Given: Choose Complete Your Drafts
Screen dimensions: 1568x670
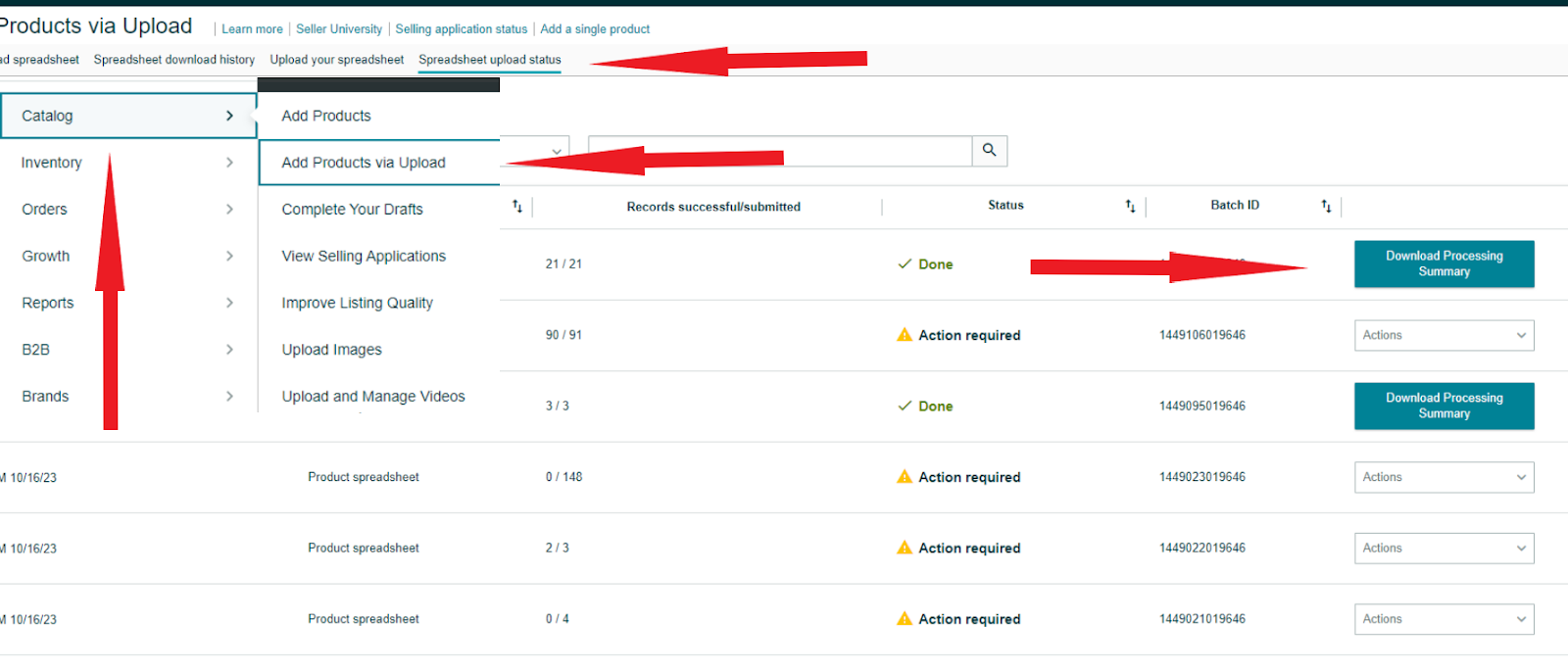Looking at the screenshot, I should [x=353, y=210].
